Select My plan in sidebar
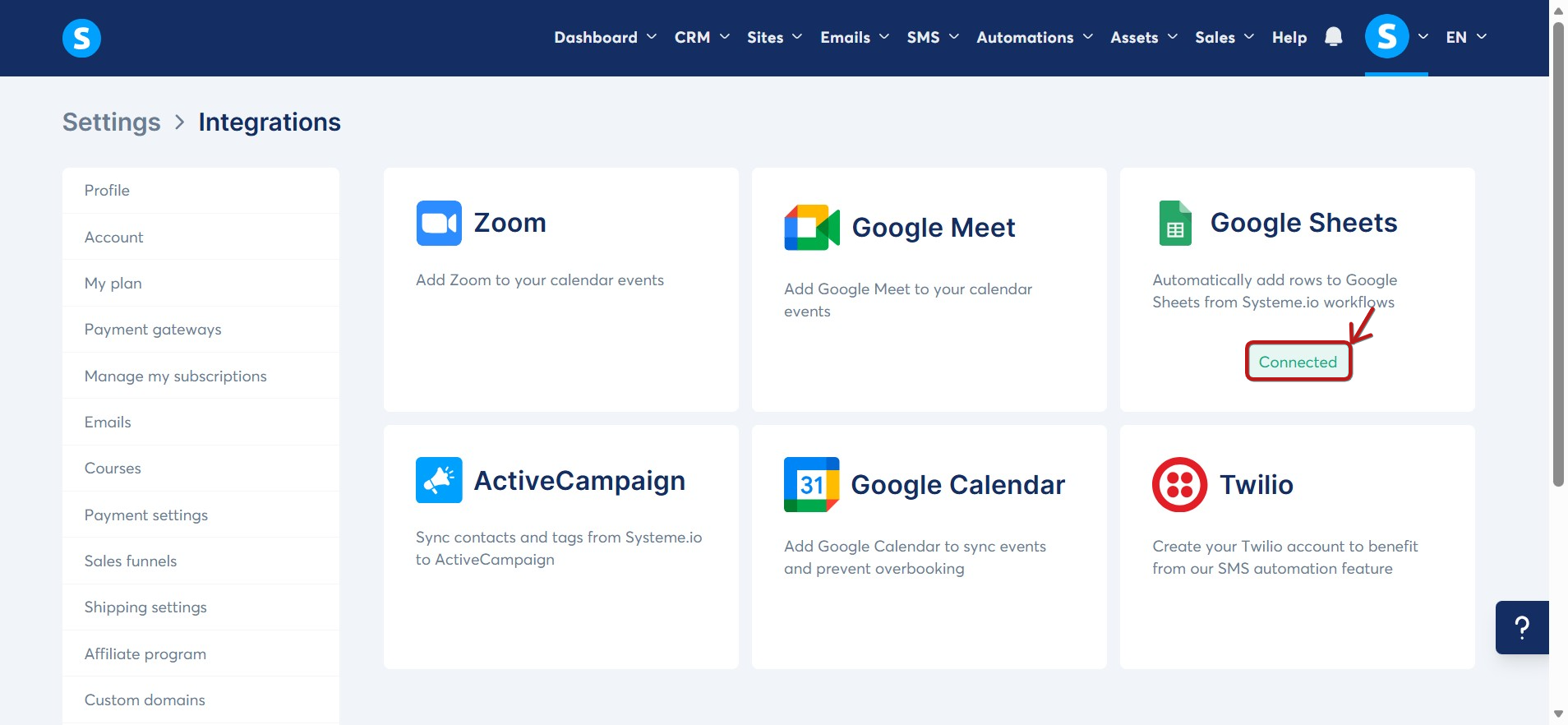 click(201, 283)
